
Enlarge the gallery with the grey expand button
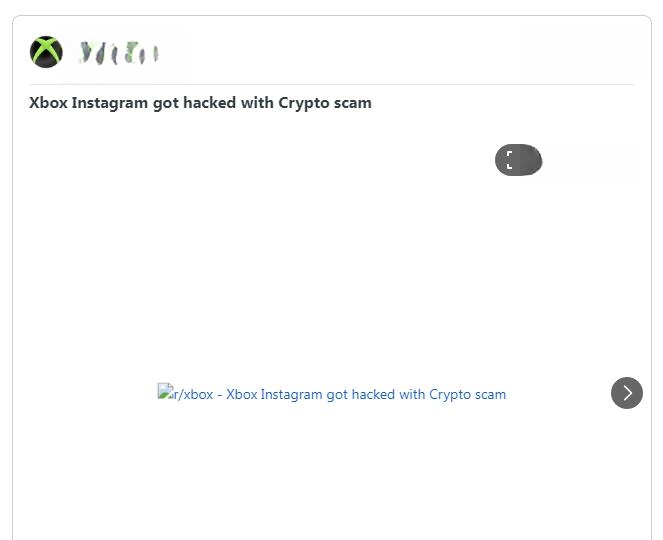pos(518,160)
